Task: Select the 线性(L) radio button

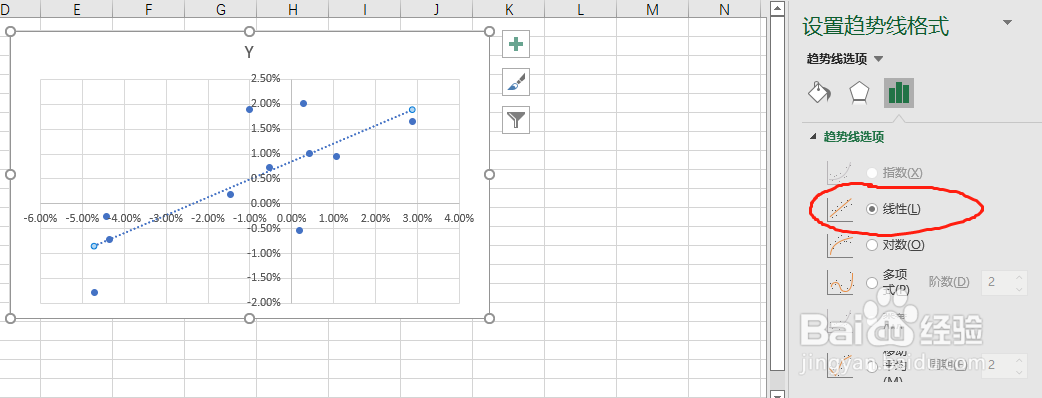Action: pyautogui.click(x=872, y=209)
